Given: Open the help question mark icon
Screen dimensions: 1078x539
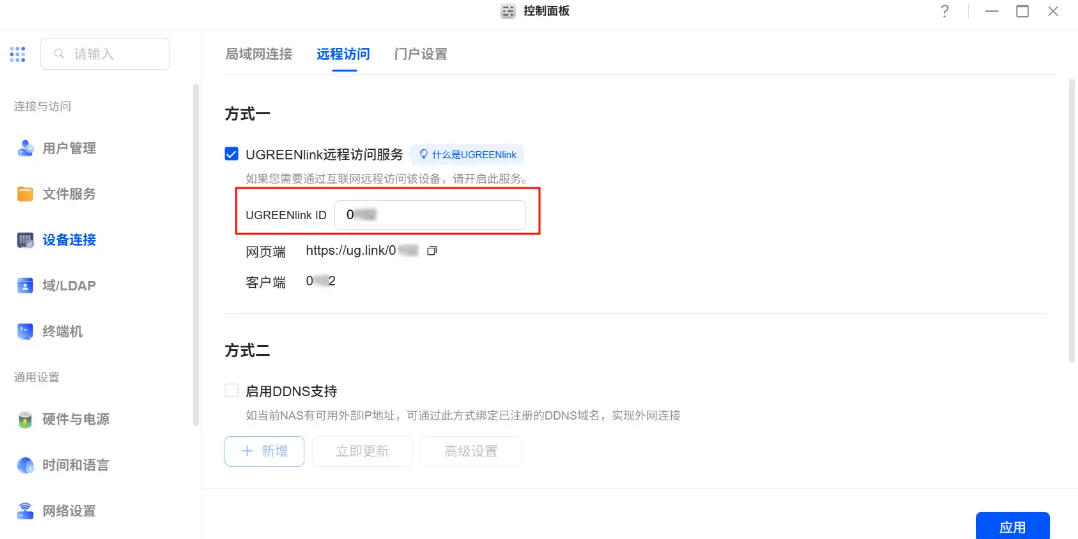Looking at the screenshot, I should point(944,11).
